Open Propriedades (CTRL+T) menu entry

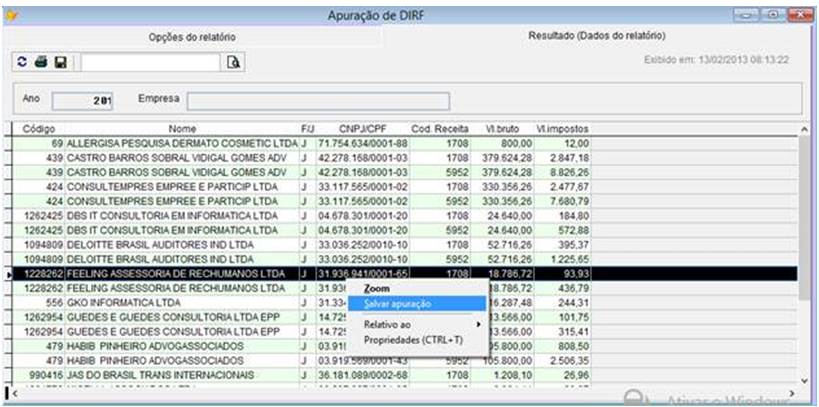point(413,339)
